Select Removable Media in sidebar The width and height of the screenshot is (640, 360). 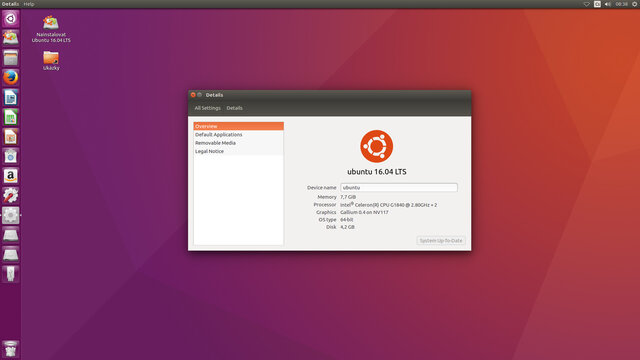238,143
